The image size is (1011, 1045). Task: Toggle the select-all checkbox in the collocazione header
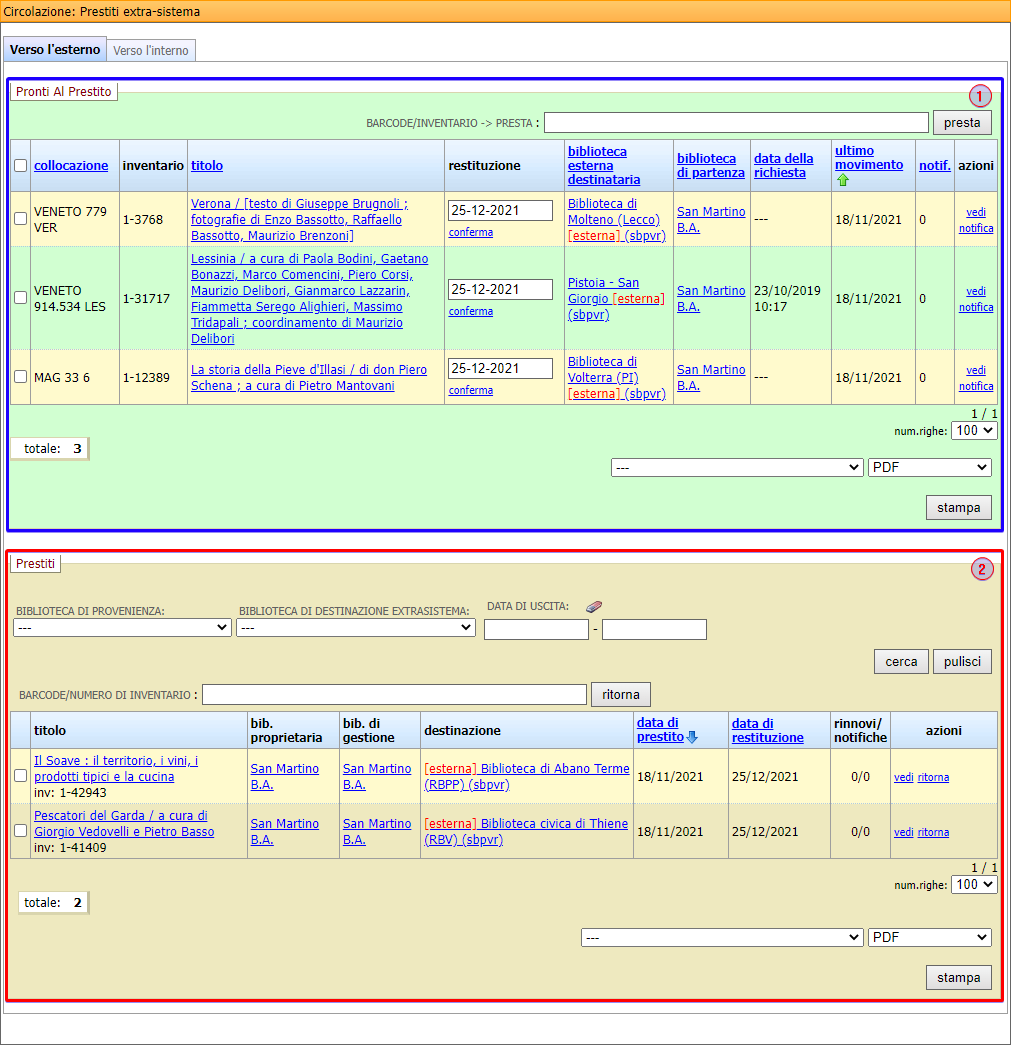21,166
